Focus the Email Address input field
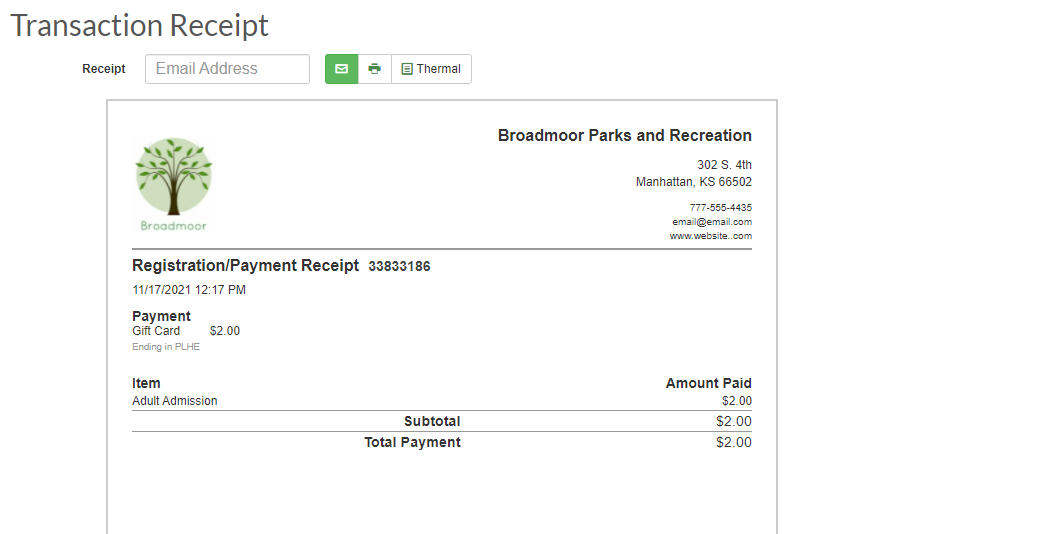 pyautogui.click(x=227, y=69)
